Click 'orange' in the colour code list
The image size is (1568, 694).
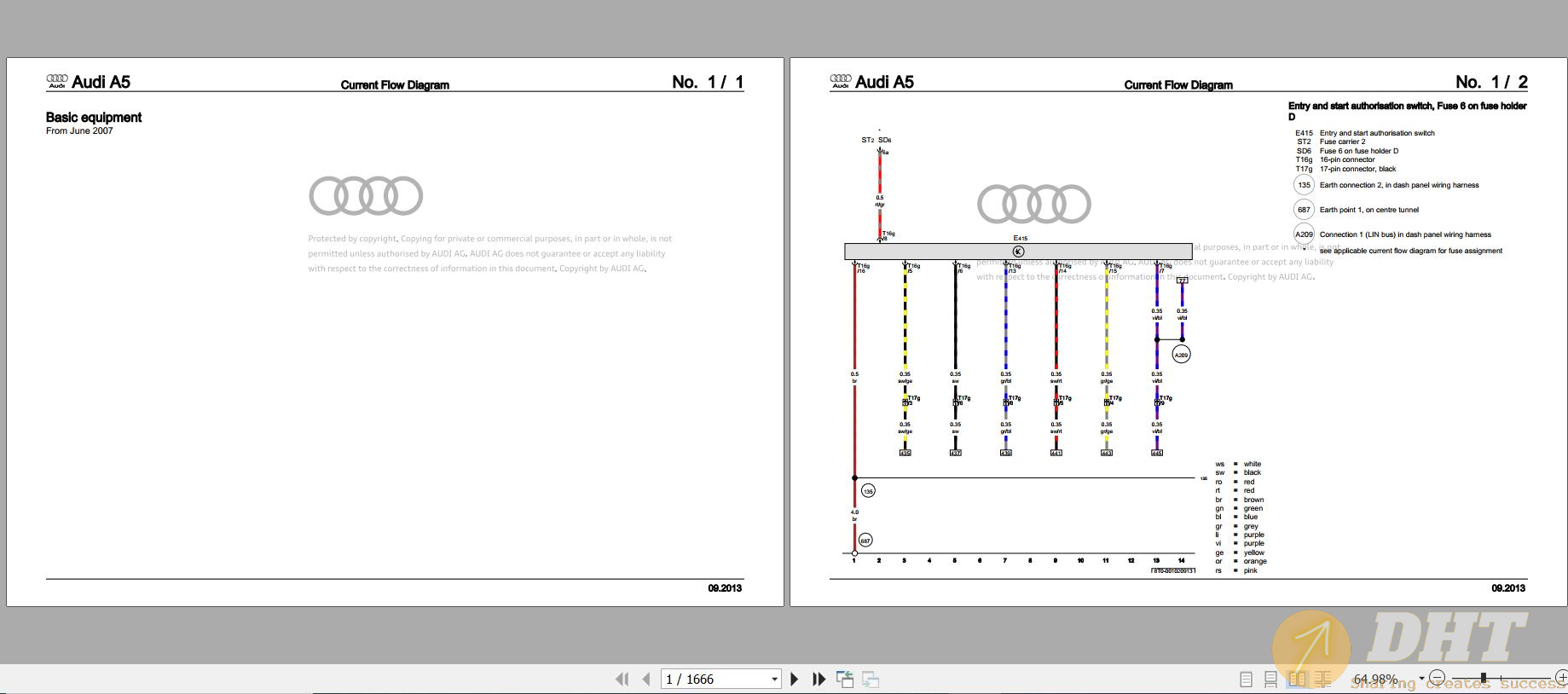coord(1255,561)
